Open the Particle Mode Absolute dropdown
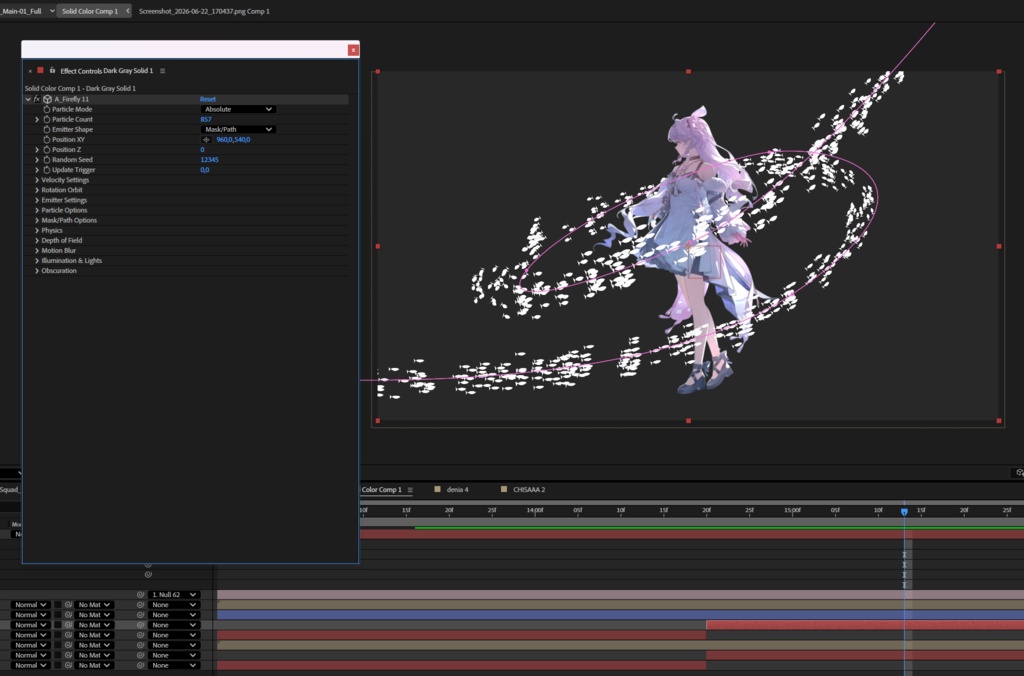Viewport: 1024px width, 676px height. [238, 109]
